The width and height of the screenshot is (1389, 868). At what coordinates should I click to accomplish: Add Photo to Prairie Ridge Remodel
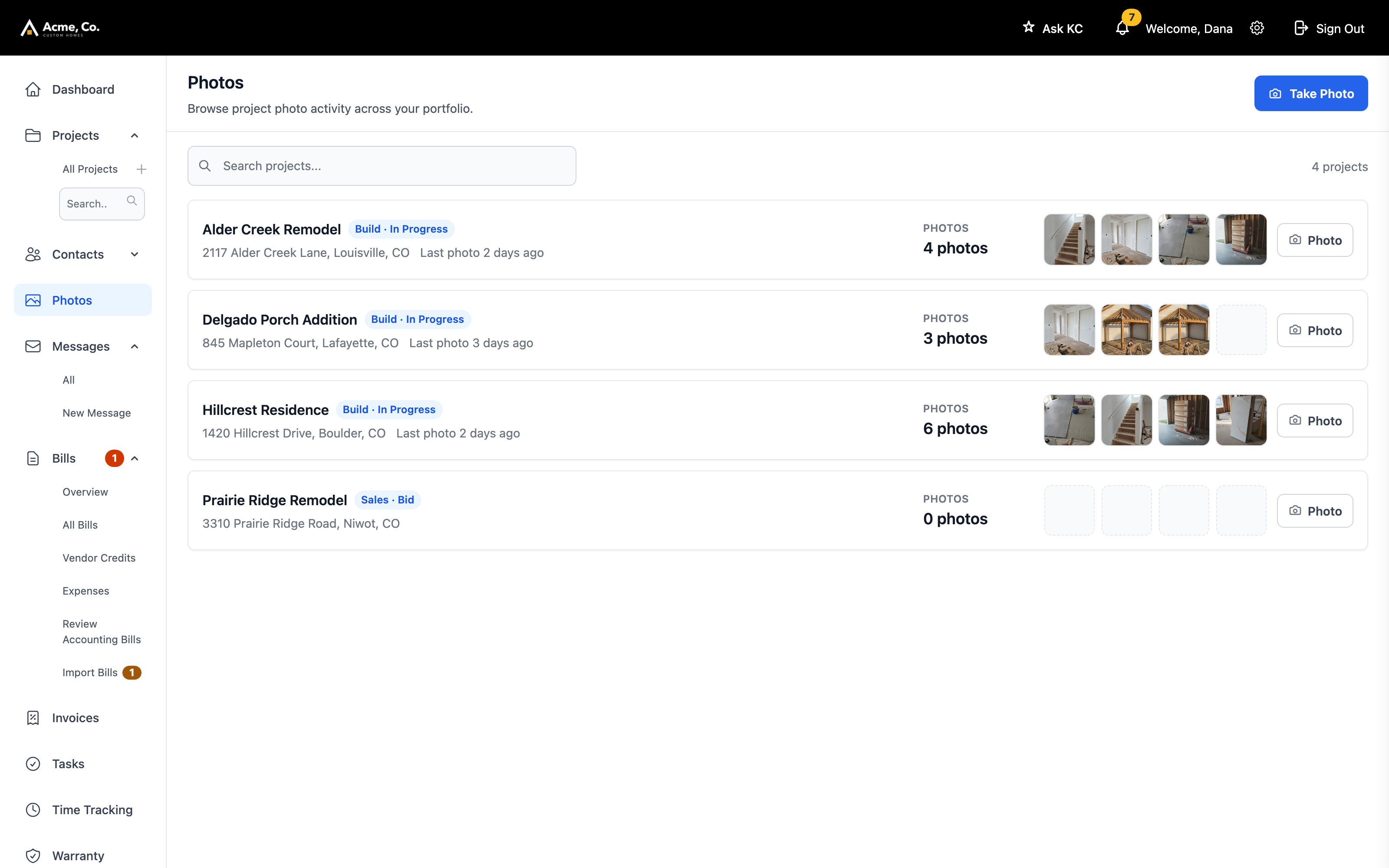[x=1315, y=511]
